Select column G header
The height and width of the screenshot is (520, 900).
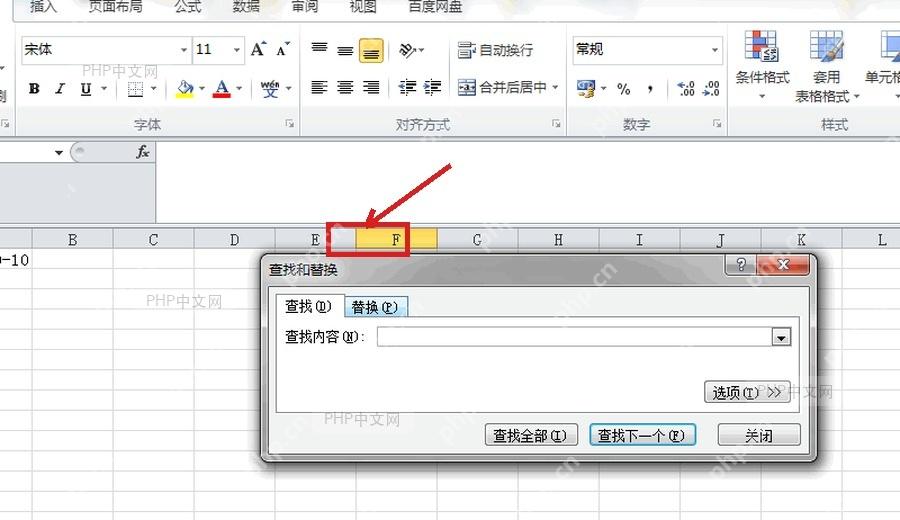click(477, 239)
